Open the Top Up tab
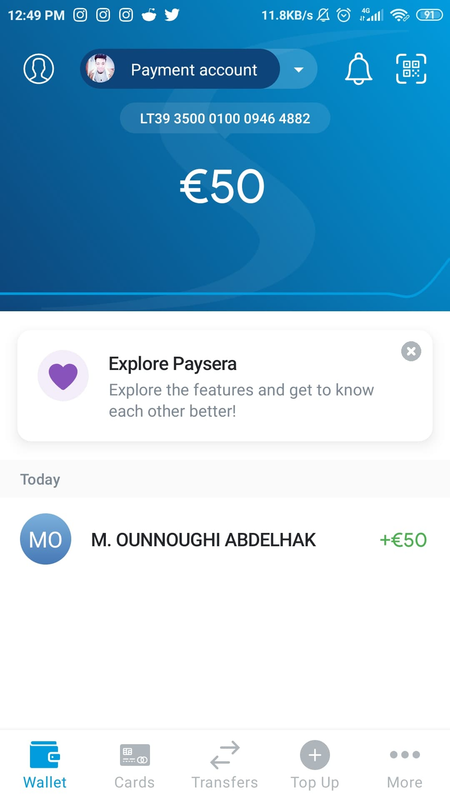Image resolution: width=450 pixels, height=800 pixels. click(x=315, y=765)
